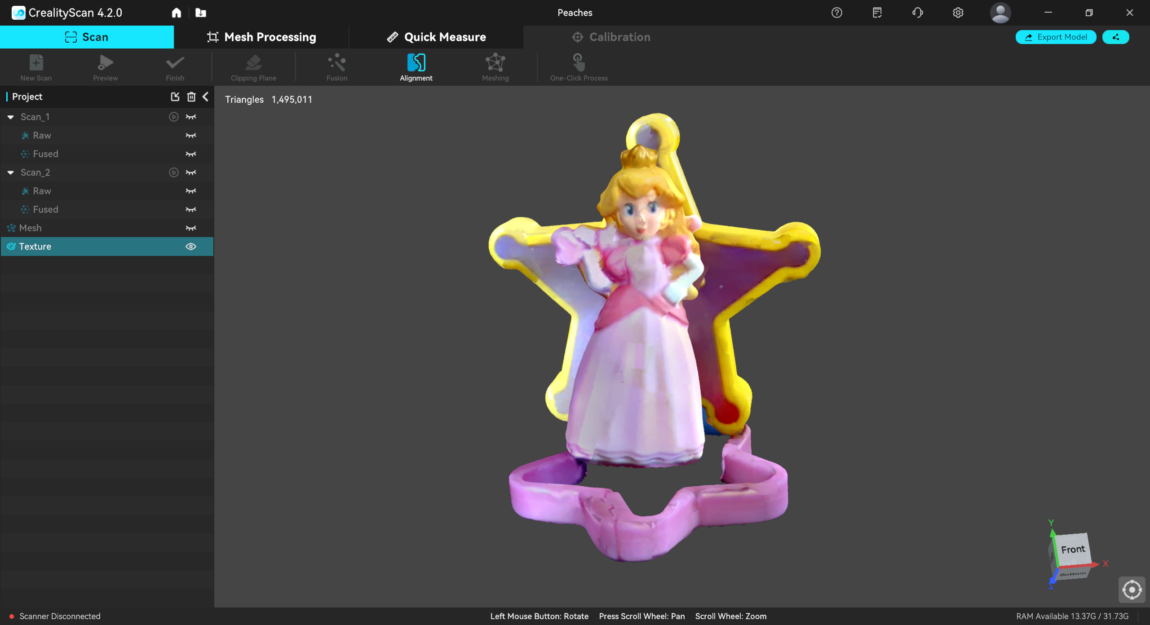This screenshot has width=1150, height=625.
Task: Collapse the Project panel with the chevron
Action: pyautogui.click(x=205, y=97)
